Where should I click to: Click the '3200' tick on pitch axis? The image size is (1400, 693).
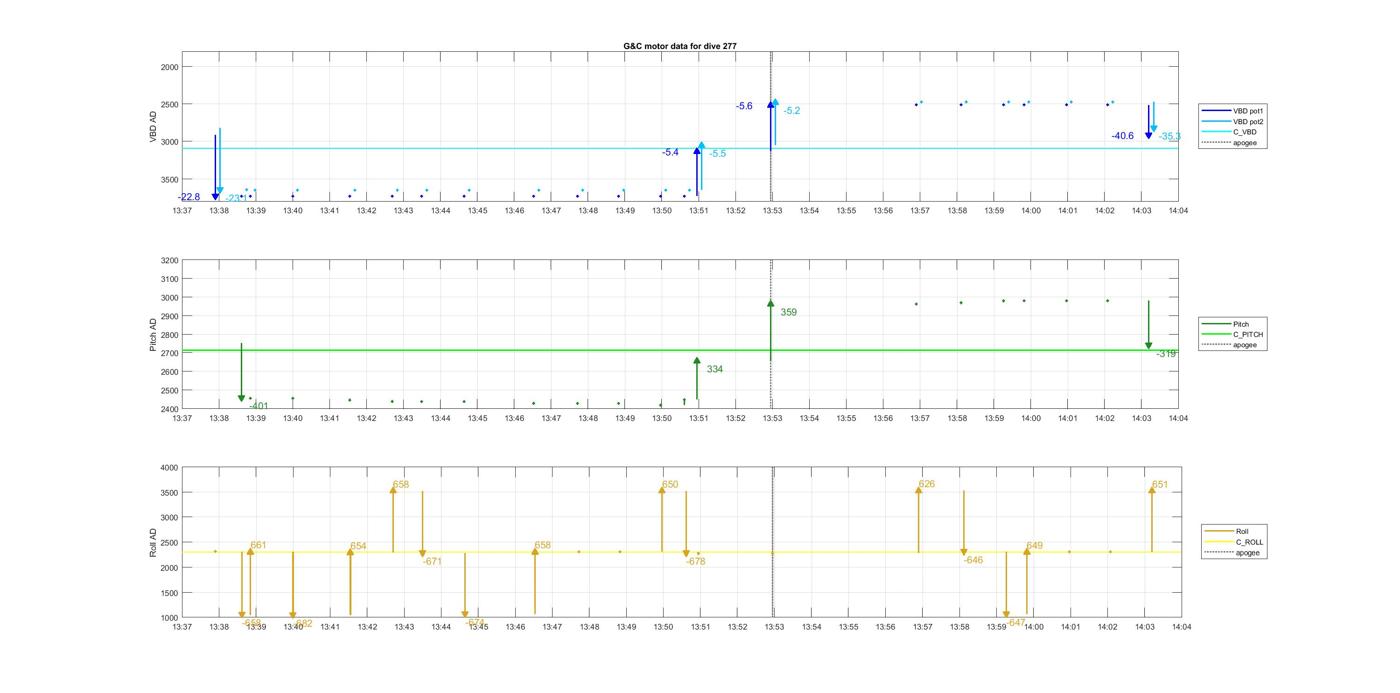click(169, 261)
